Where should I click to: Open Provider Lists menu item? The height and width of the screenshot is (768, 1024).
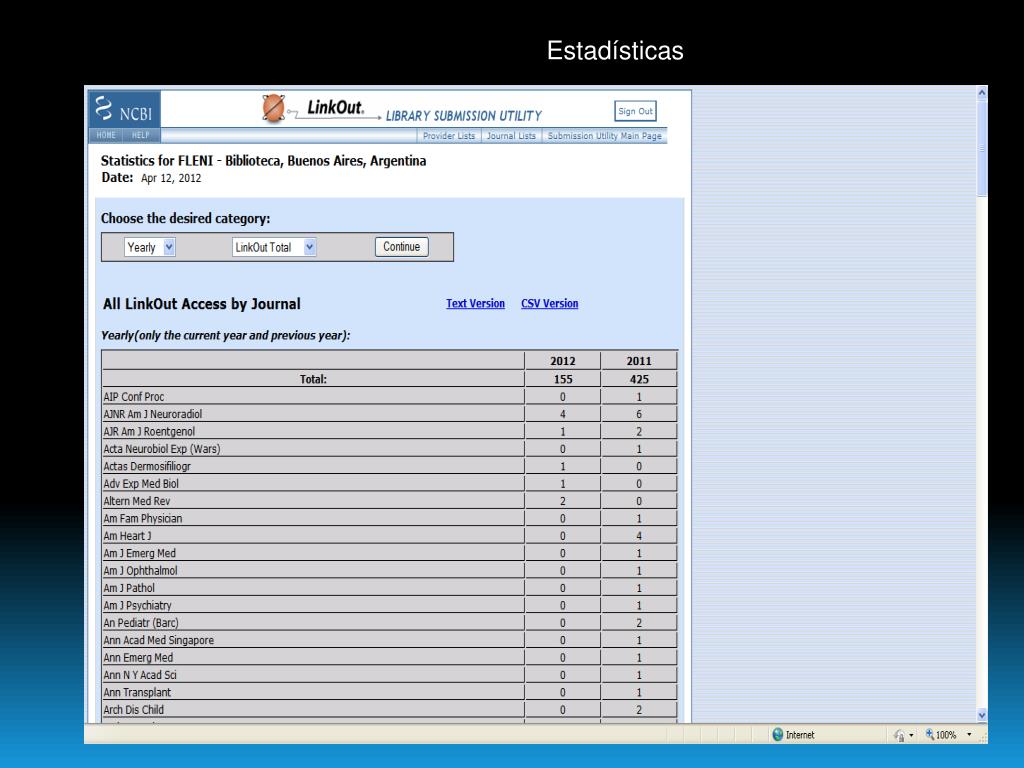point(449,136)
